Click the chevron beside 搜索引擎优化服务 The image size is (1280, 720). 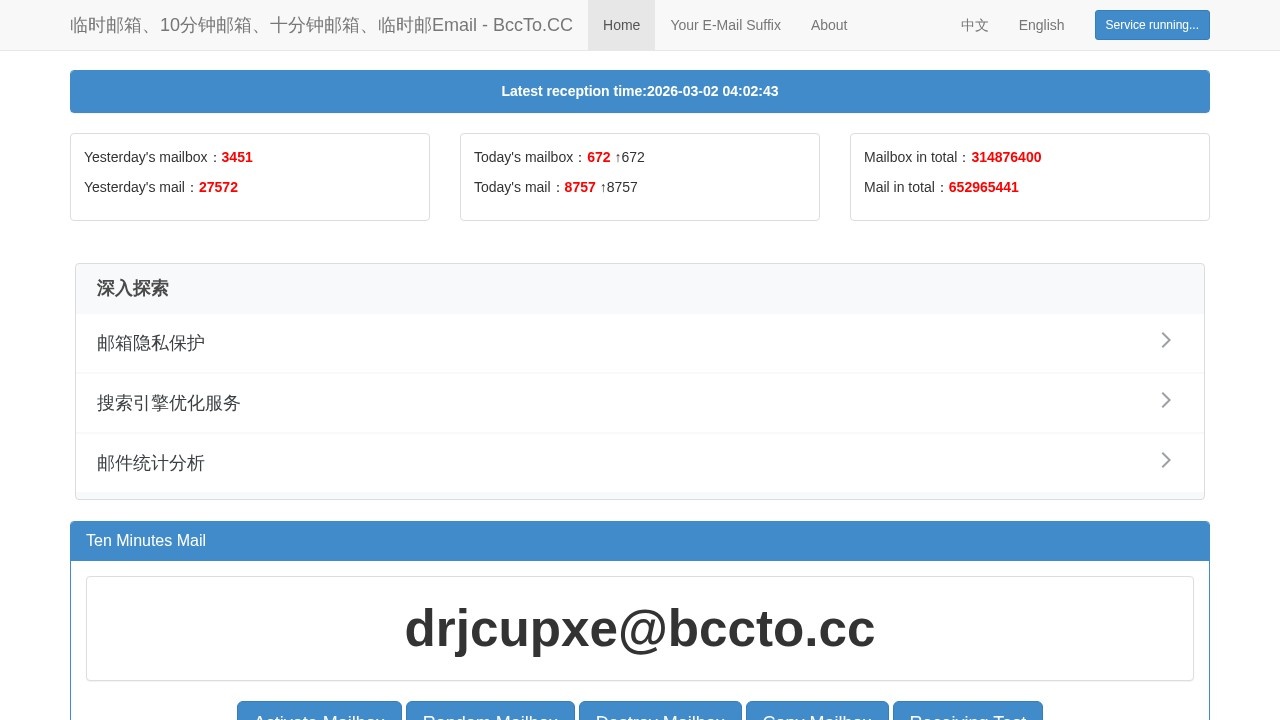pos(1165,401)
